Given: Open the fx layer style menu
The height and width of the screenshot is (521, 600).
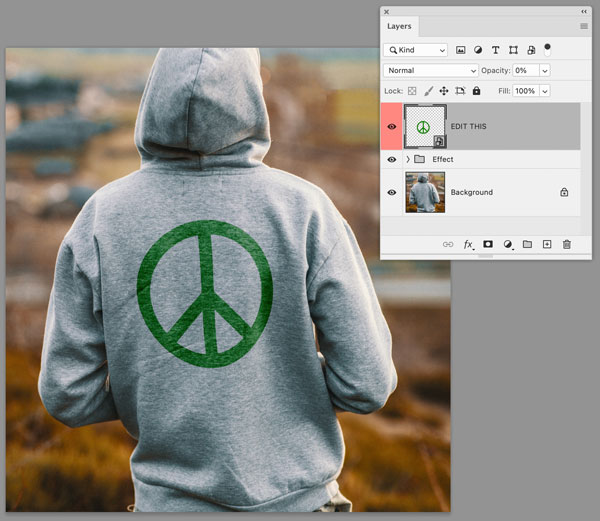Looking at the screenshot, I should (468, 244).
